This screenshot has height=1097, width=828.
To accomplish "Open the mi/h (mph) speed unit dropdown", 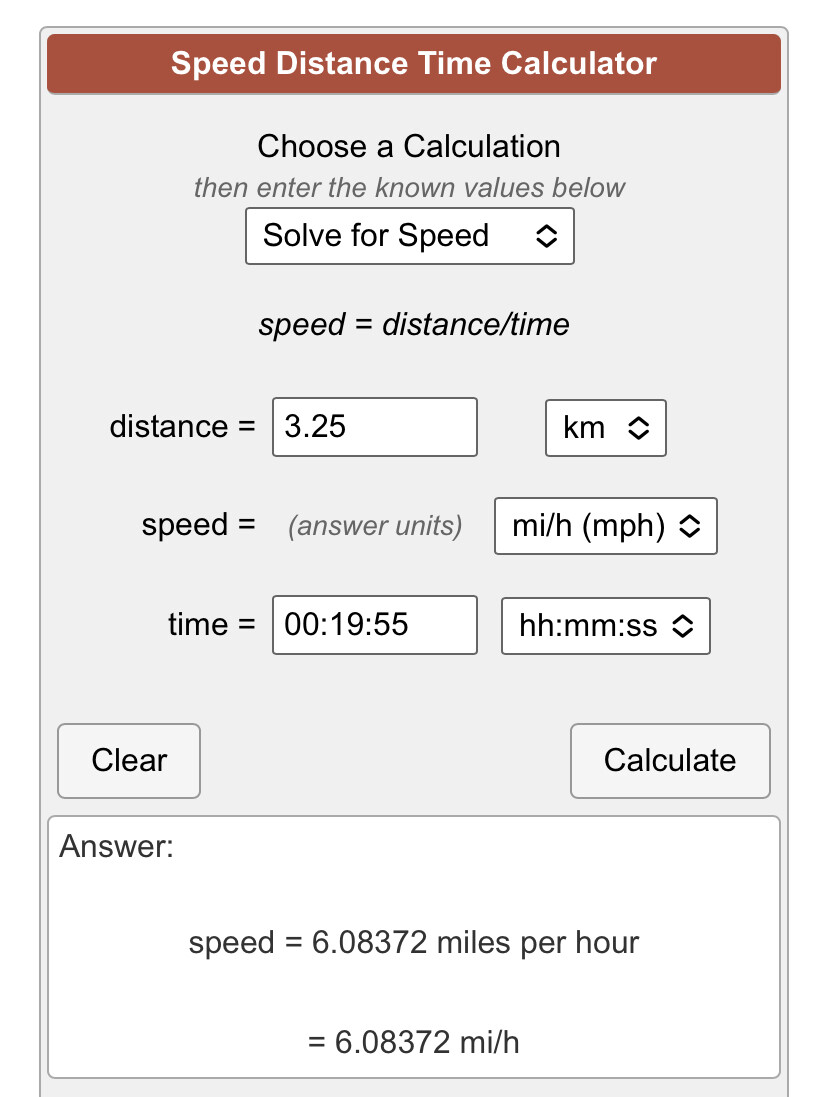I will (606, 526).
